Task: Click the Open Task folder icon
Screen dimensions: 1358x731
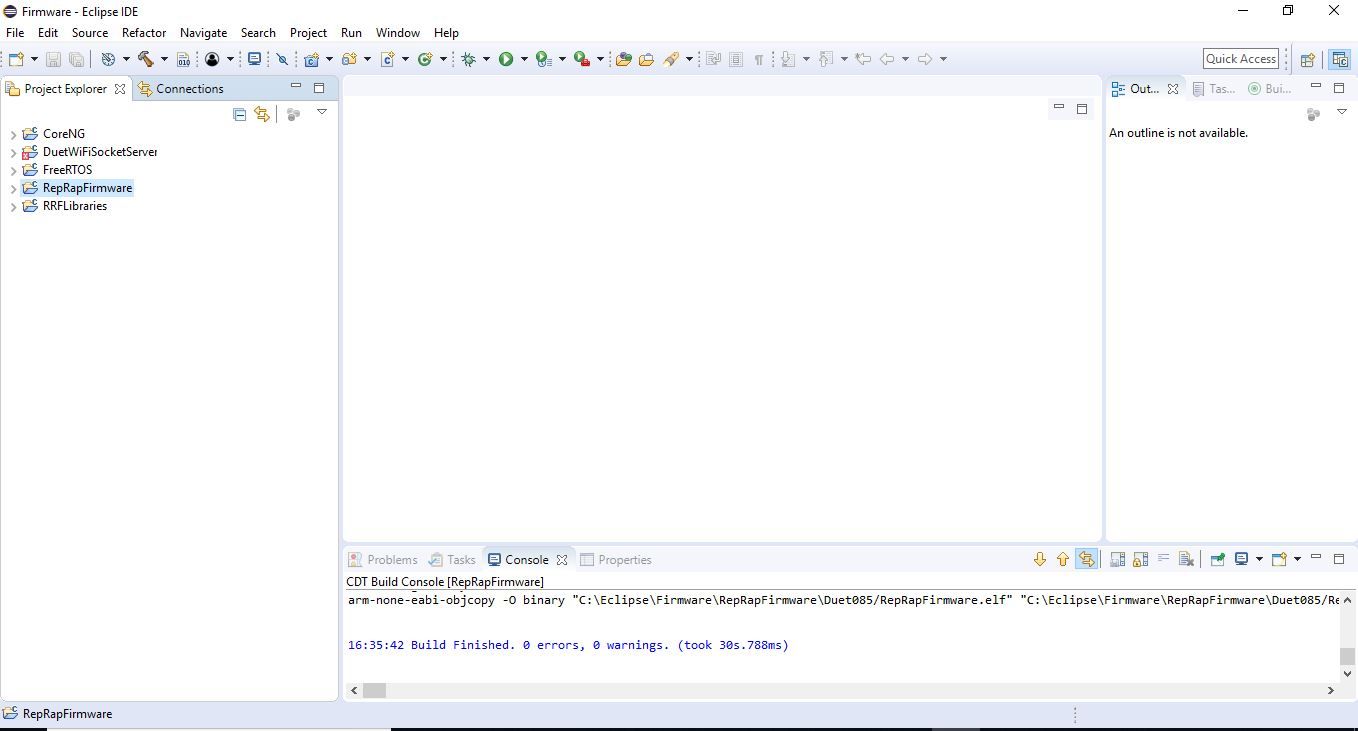Action: [x=646, y=59]
